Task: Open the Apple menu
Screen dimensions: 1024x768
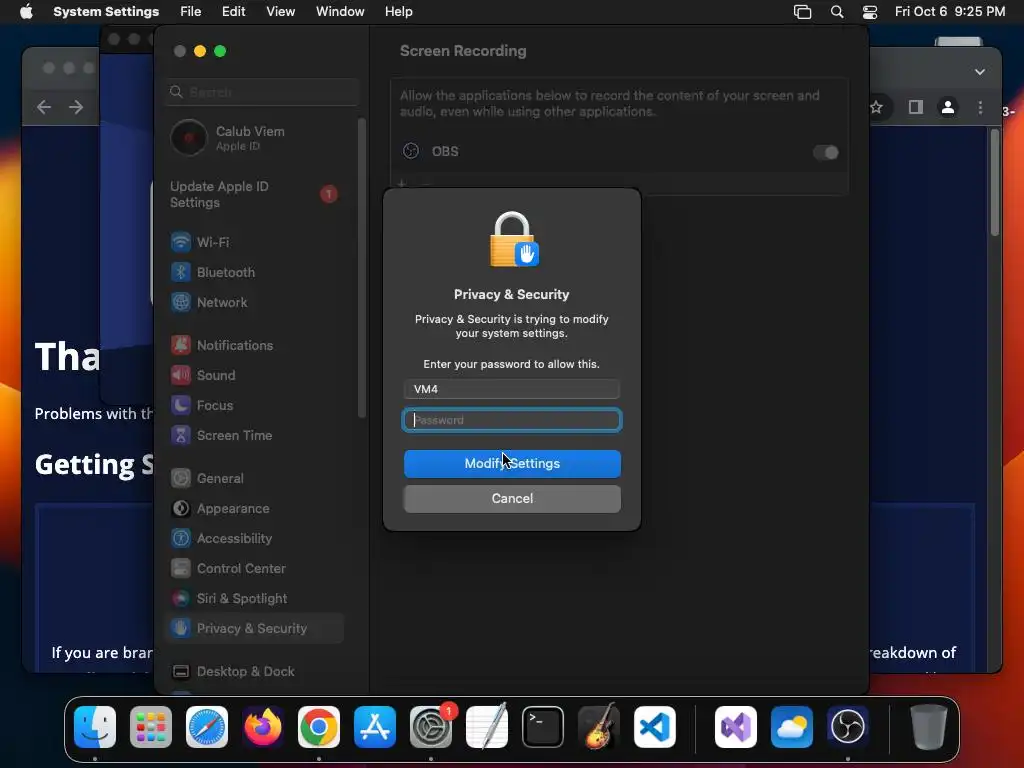Action: coord(26,12)
